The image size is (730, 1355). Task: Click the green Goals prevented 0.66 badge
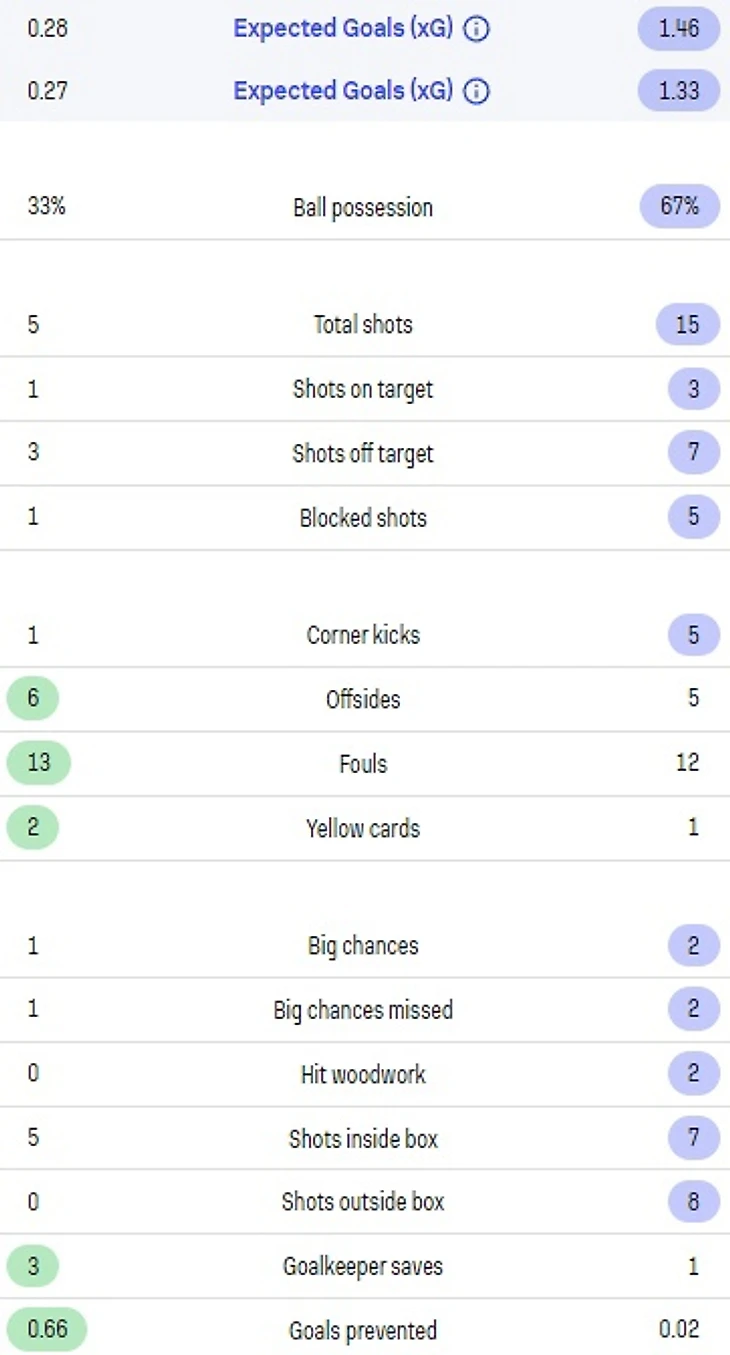tap(46, 1331)
